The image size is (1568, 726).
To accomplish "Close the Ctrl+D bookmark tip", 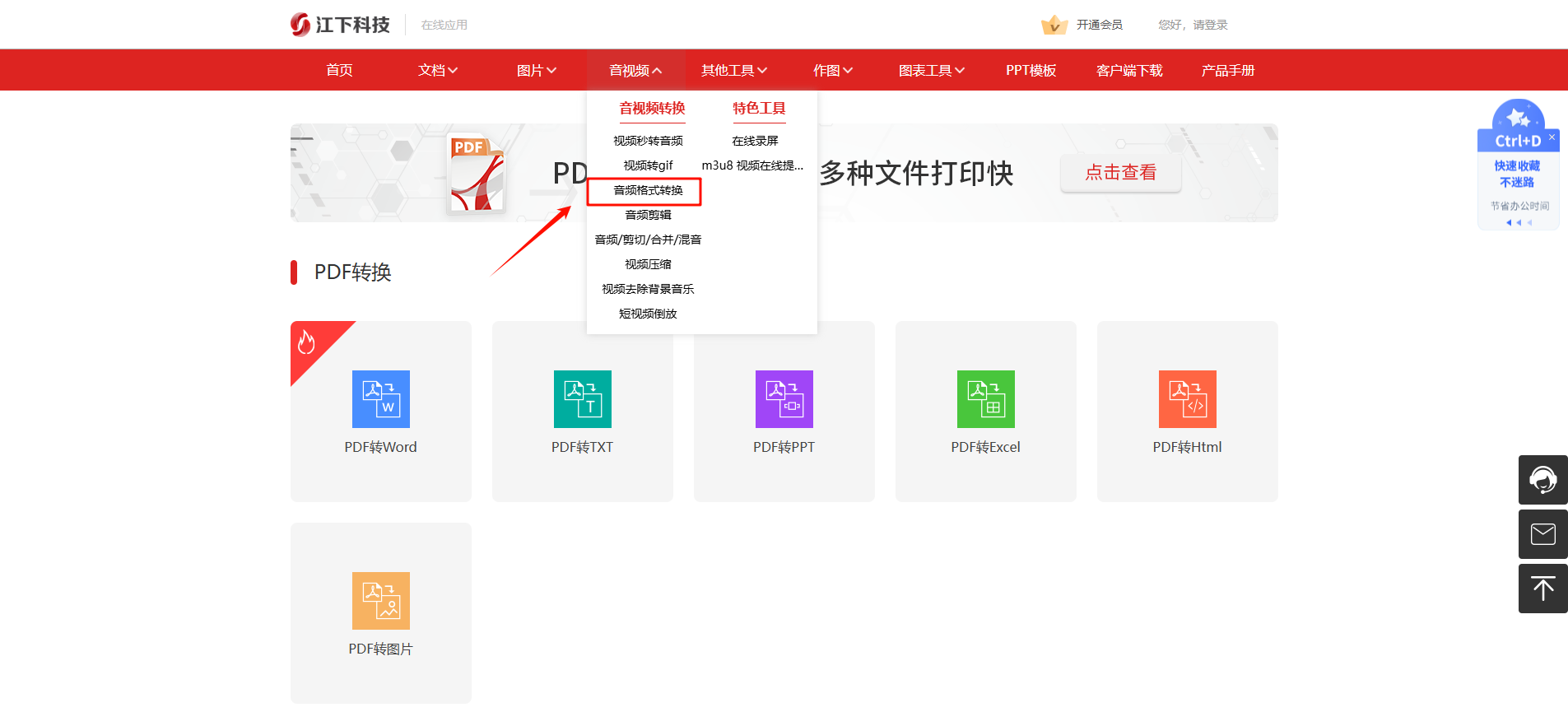I will pos(1552,137).
